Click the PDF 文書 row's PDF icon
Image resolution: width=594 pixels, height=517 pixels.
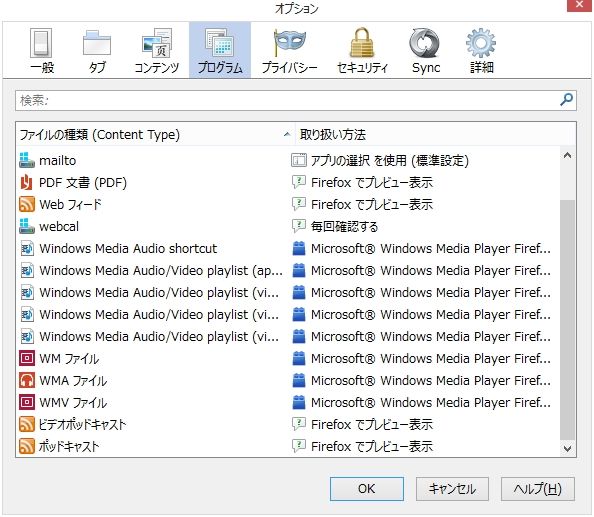(x=27, y=183)
